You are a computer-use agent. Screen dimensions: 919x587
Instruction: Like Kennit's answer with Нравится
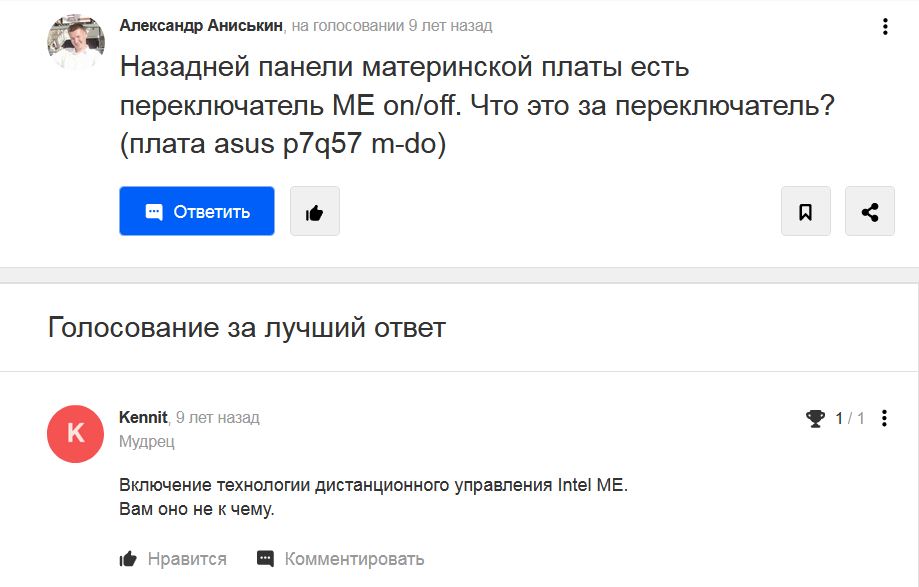point(173,559)
